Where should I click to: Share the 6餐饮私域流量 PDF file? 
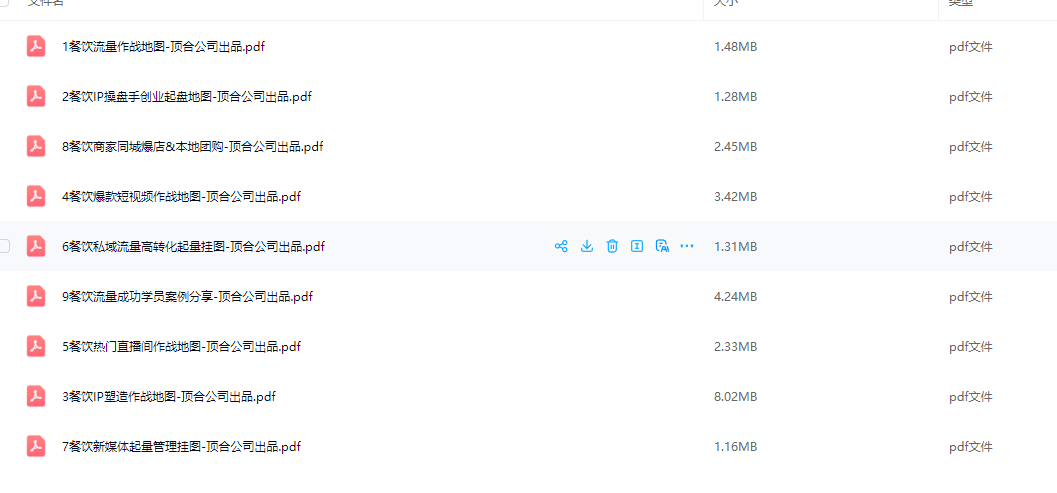tap(561, 246)
